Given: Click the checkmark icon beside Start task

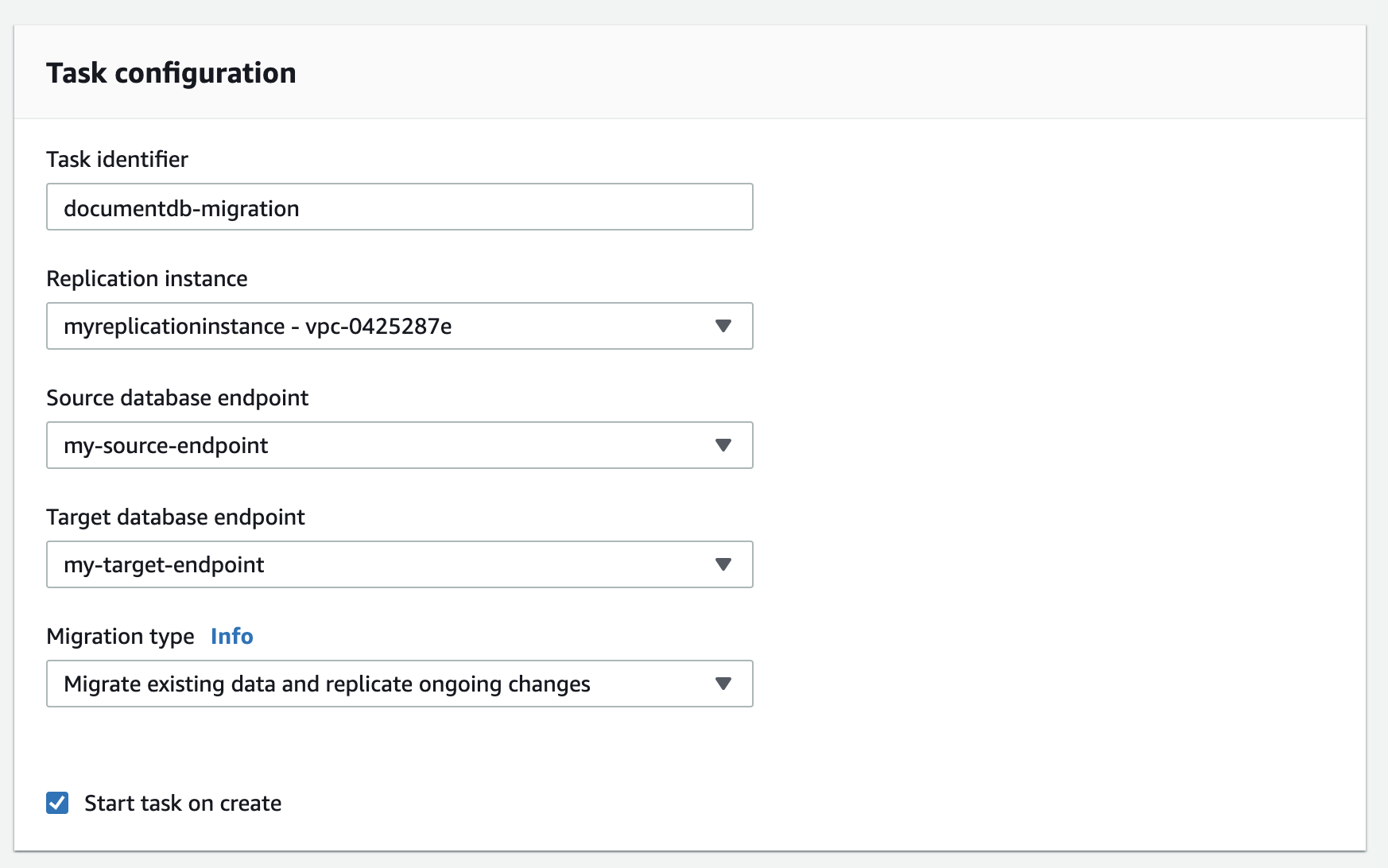Looking at the screenshot, I should [x=56, y=803].
